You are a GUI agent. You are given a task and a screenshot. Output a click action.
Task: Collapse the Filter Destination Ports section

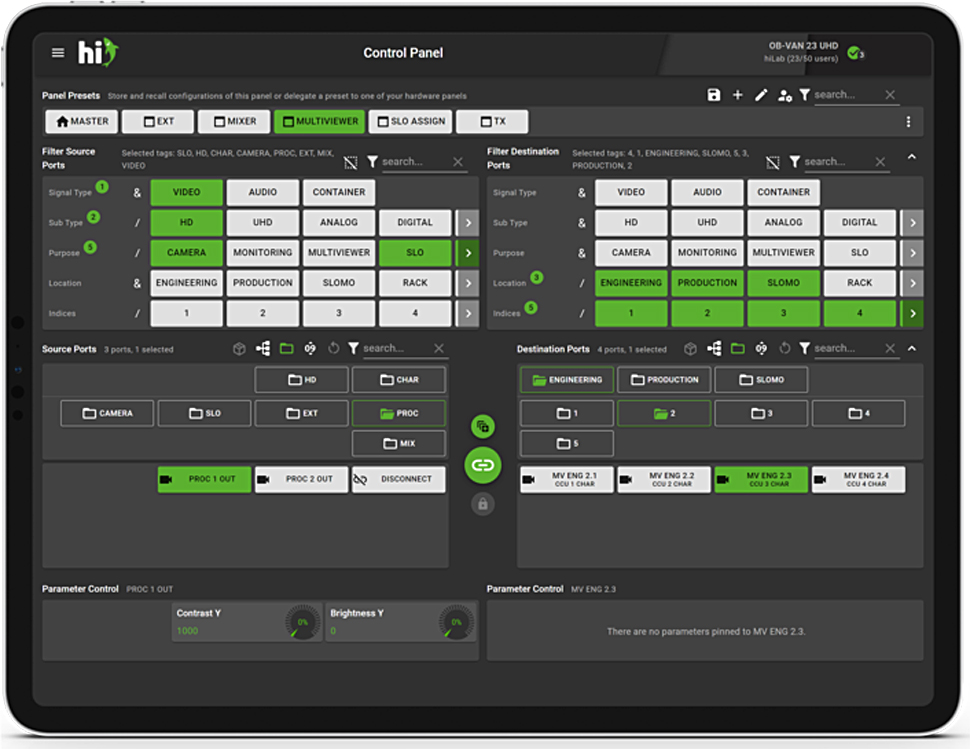(911, 158)
